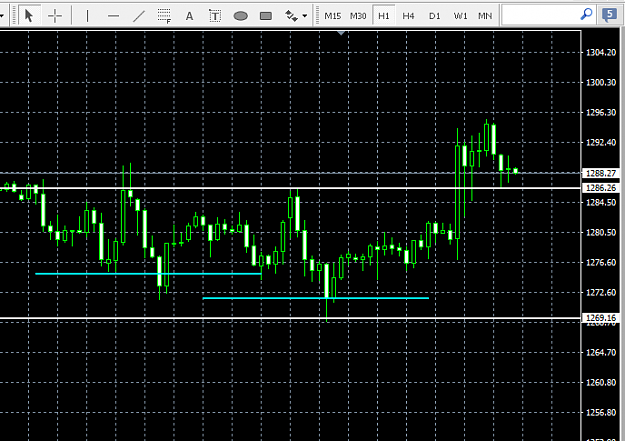Screen dimensions: 625x441
Task: Click the 1296.30 price axis label
Action: pos(601,112)
